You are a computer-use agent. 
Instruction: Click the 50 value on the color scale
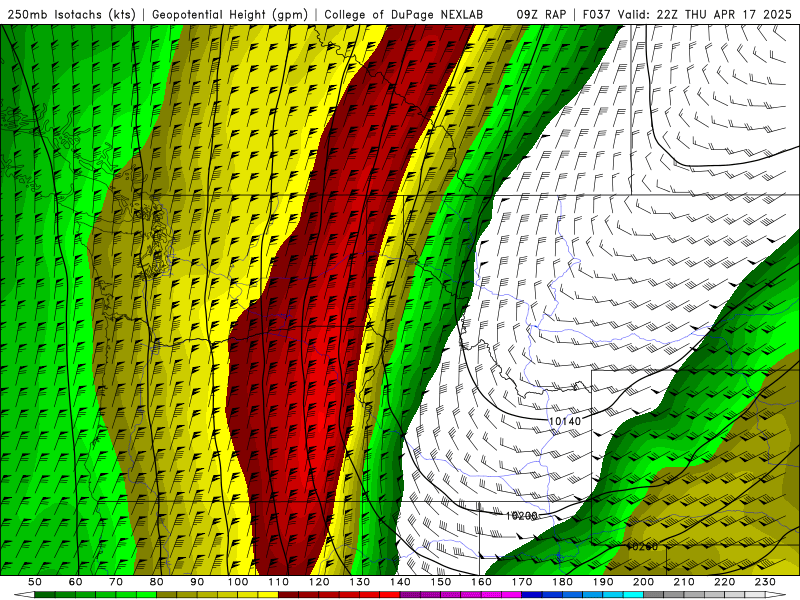pos(35,582)
